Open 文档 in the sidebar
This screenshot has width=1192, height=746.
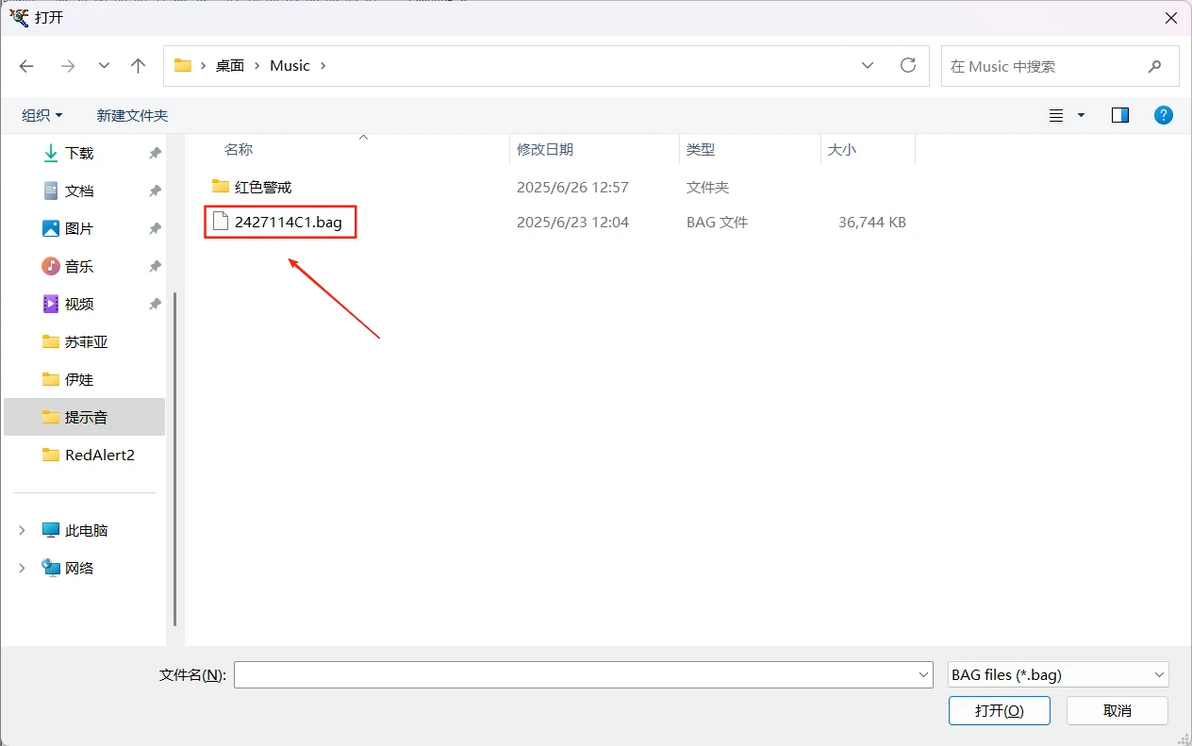[x=79, y=191]
